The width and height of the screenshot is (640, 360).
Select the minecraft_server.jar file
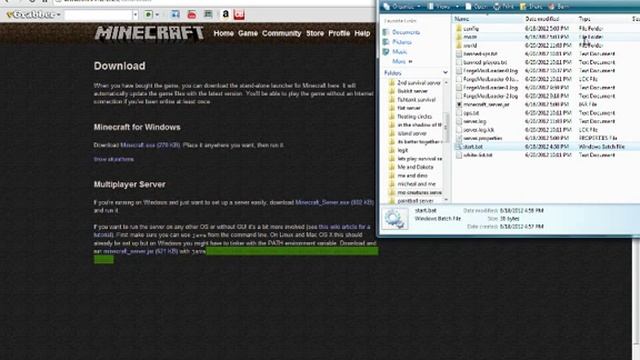coord(483,104)
